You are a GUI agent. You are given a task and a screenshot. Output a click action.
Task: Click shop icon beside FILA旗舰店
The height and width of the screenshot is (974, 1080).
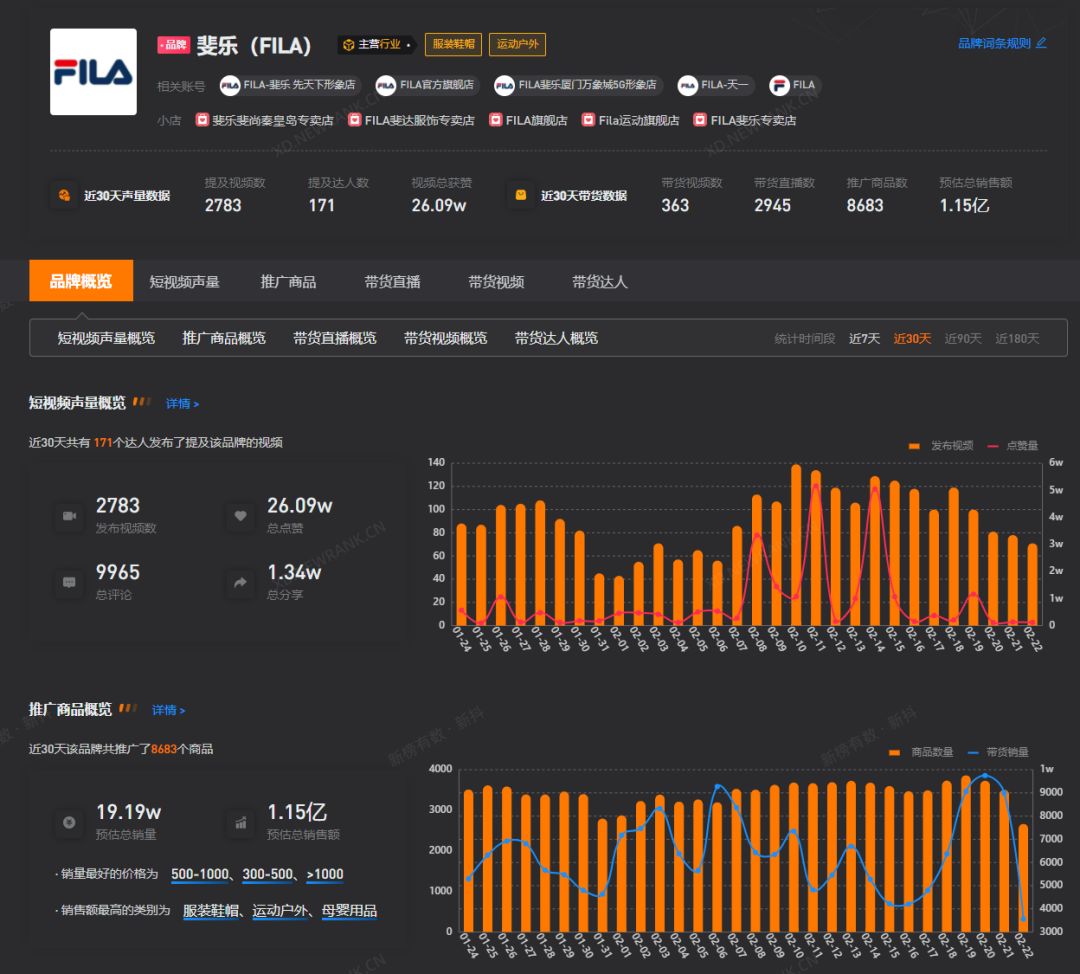point(495,120)
